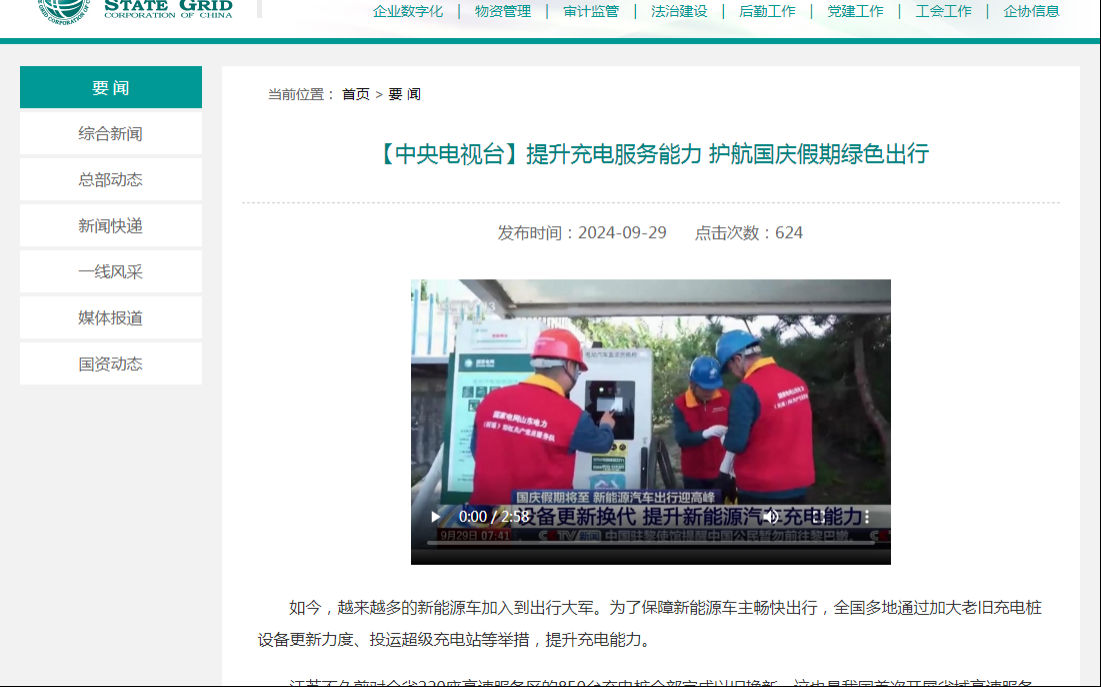This screenshot has height=687, width=1101.
Task: Mute the video with the speaker icon
Action: (x=771, y=517)
